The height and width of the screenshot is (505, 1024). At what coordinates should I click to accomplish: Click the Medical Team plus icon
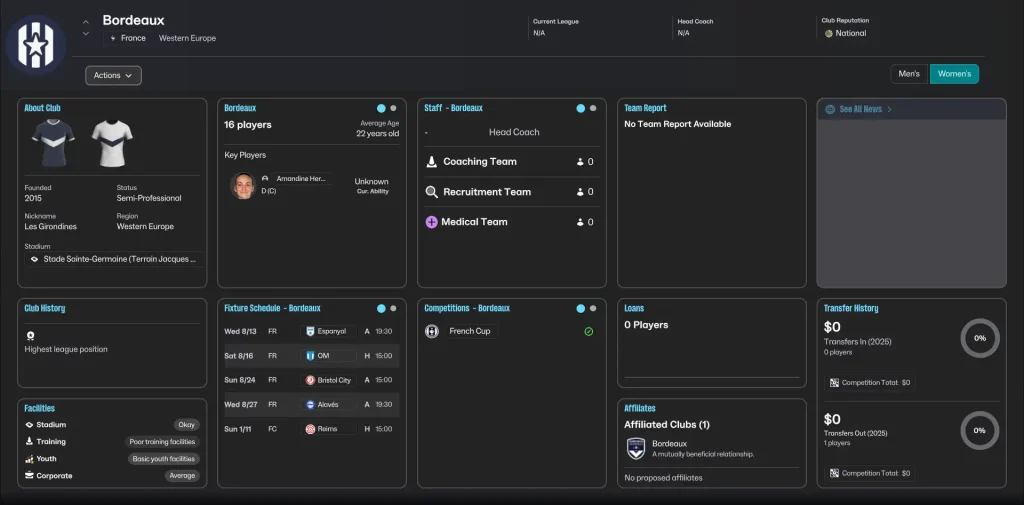coord(431,222)
